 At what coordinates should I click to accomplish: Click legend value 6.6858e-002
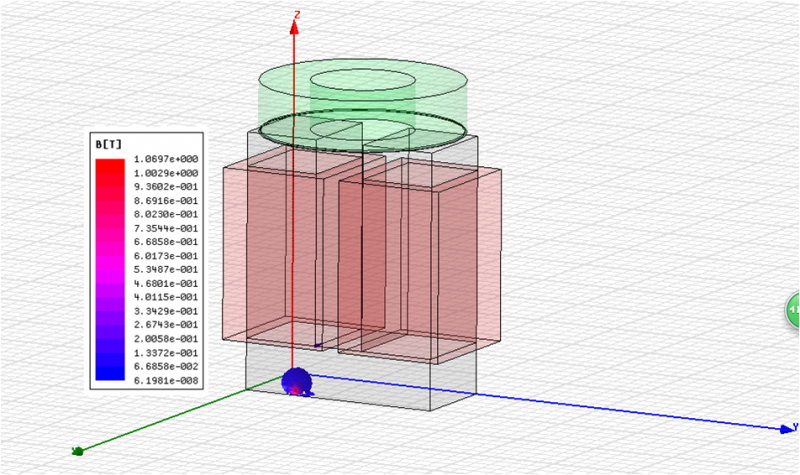166,366
